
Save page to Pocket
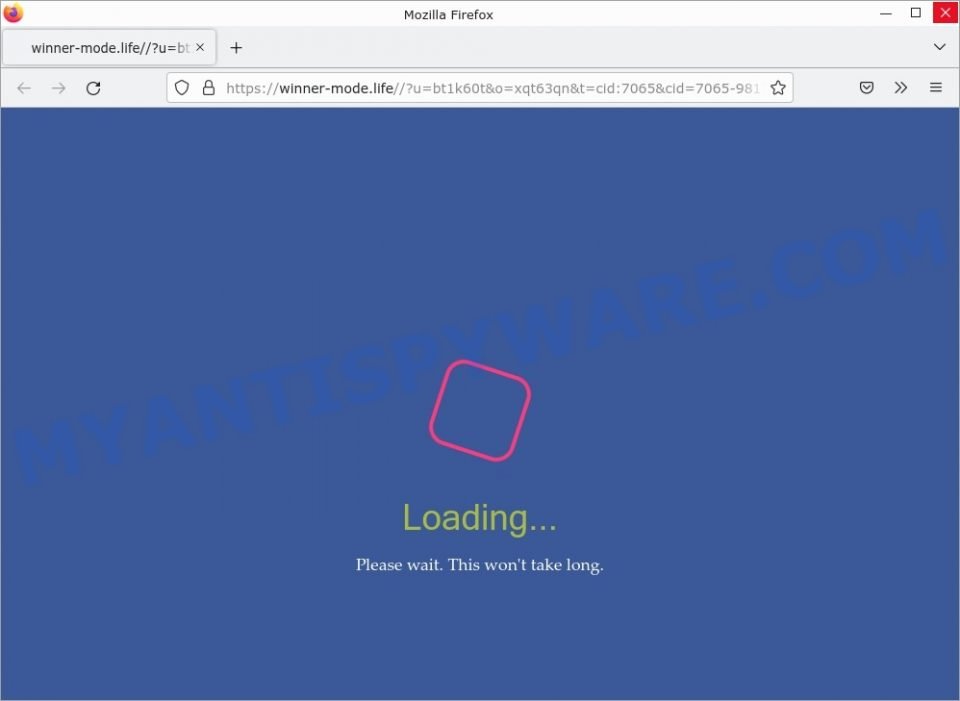(x=866, y=88)
